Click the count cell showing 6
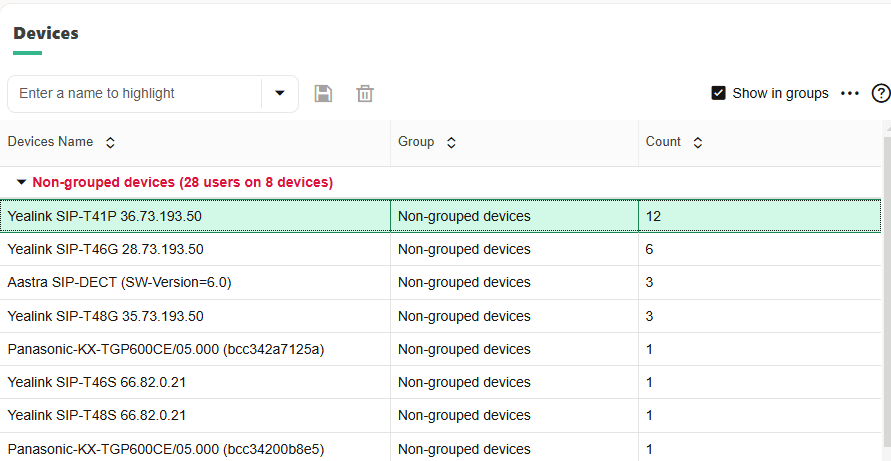 click(x=760, y=249)
